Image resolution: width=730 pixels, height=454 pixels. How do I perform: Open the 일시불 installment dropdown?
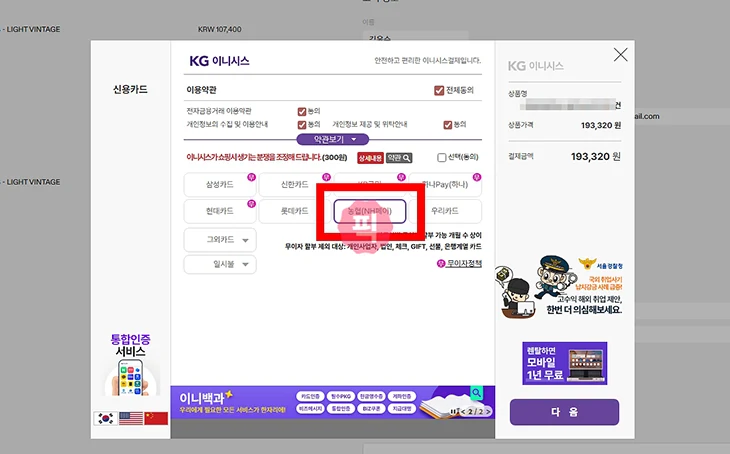point(220,264)
